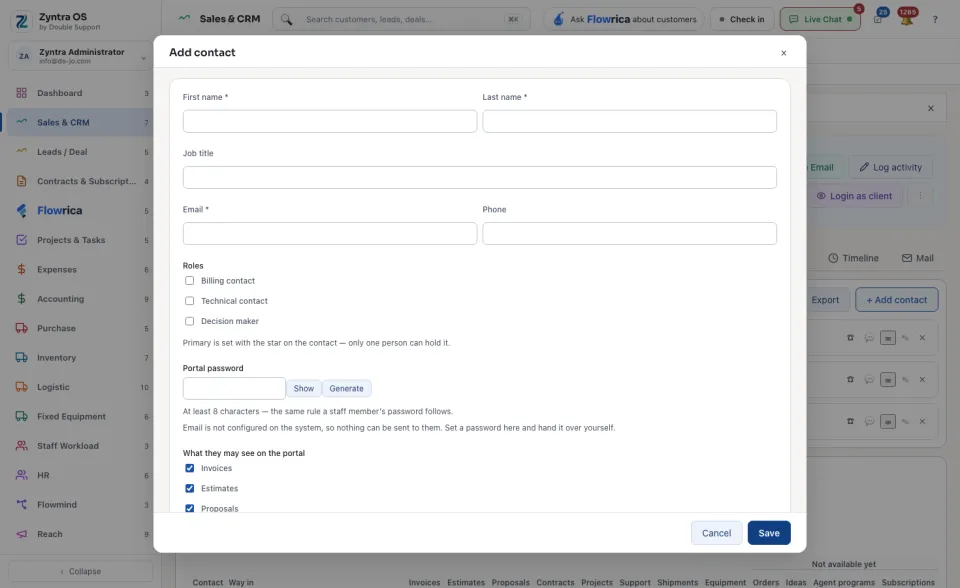
Task: Open Projects & Tasks sidebar icon
Action: [21, 239]
